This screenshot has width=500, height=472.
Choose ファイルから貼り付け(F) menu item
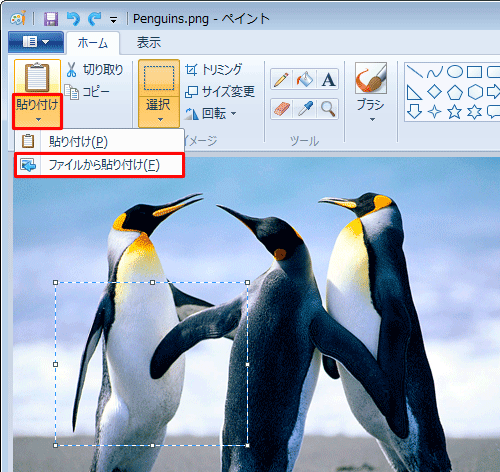99,165
